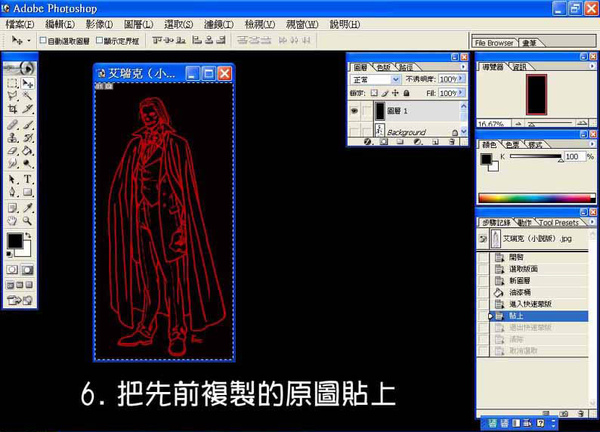Screen dimensions: 600x432
Task: Select the Hand tool
Action: tap(12, 221)
